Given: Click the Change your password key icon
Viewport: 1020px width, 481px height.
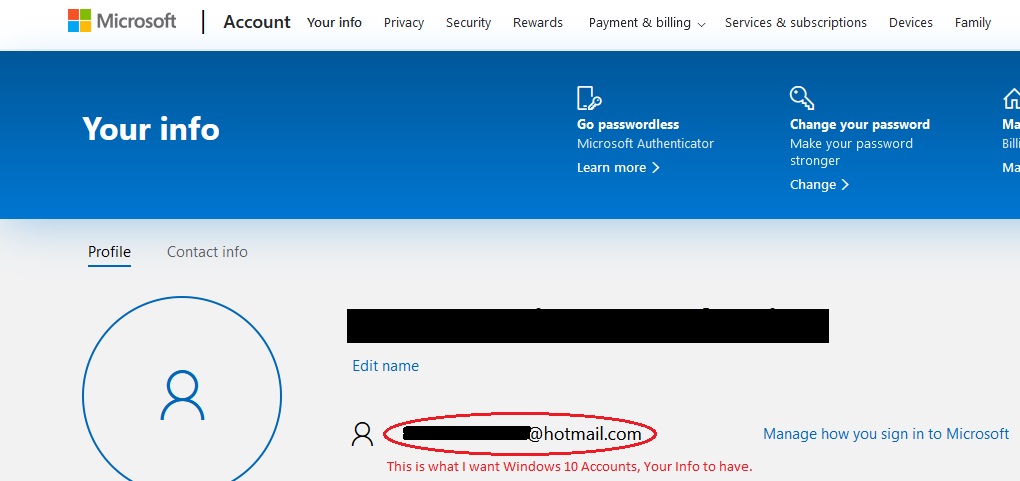Looking at the screenshot, I should coord(801,98).
